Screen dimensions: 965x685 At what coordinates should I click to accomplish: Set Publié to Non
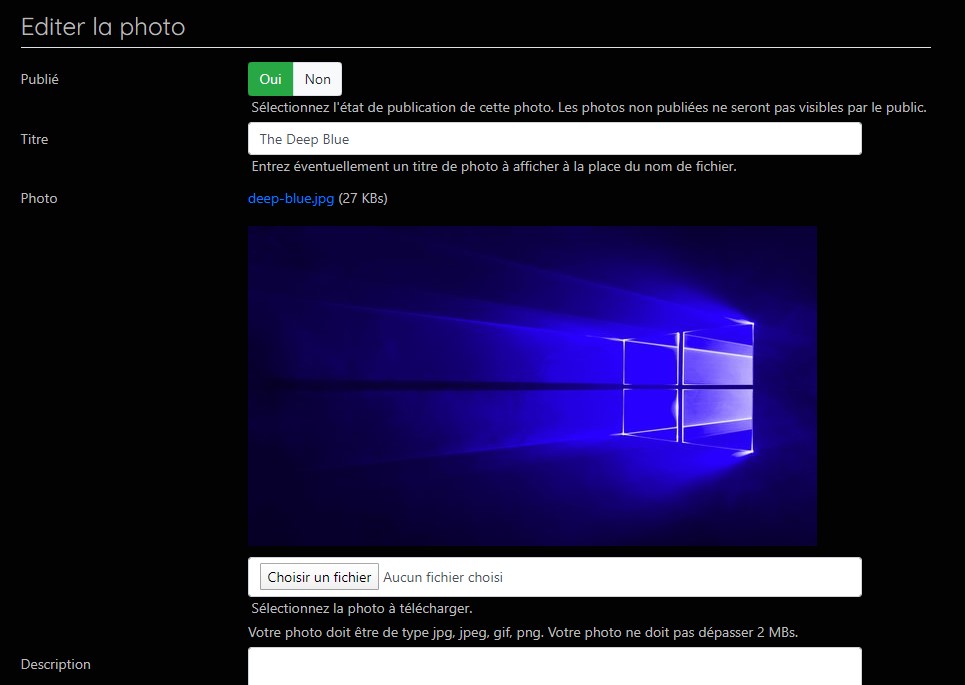coord(318,79)
